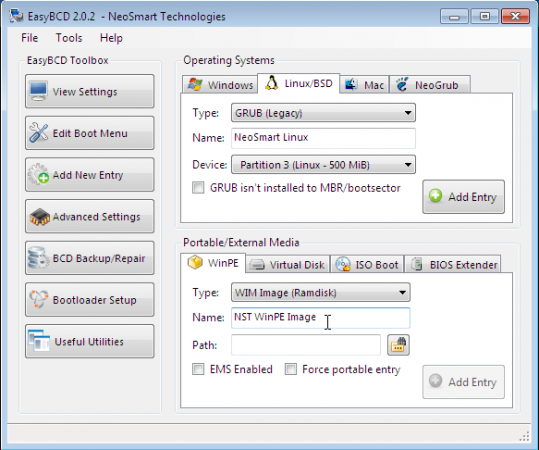
Task: Switch to the NeoGrub tab
Action: [x=429, y=85]
